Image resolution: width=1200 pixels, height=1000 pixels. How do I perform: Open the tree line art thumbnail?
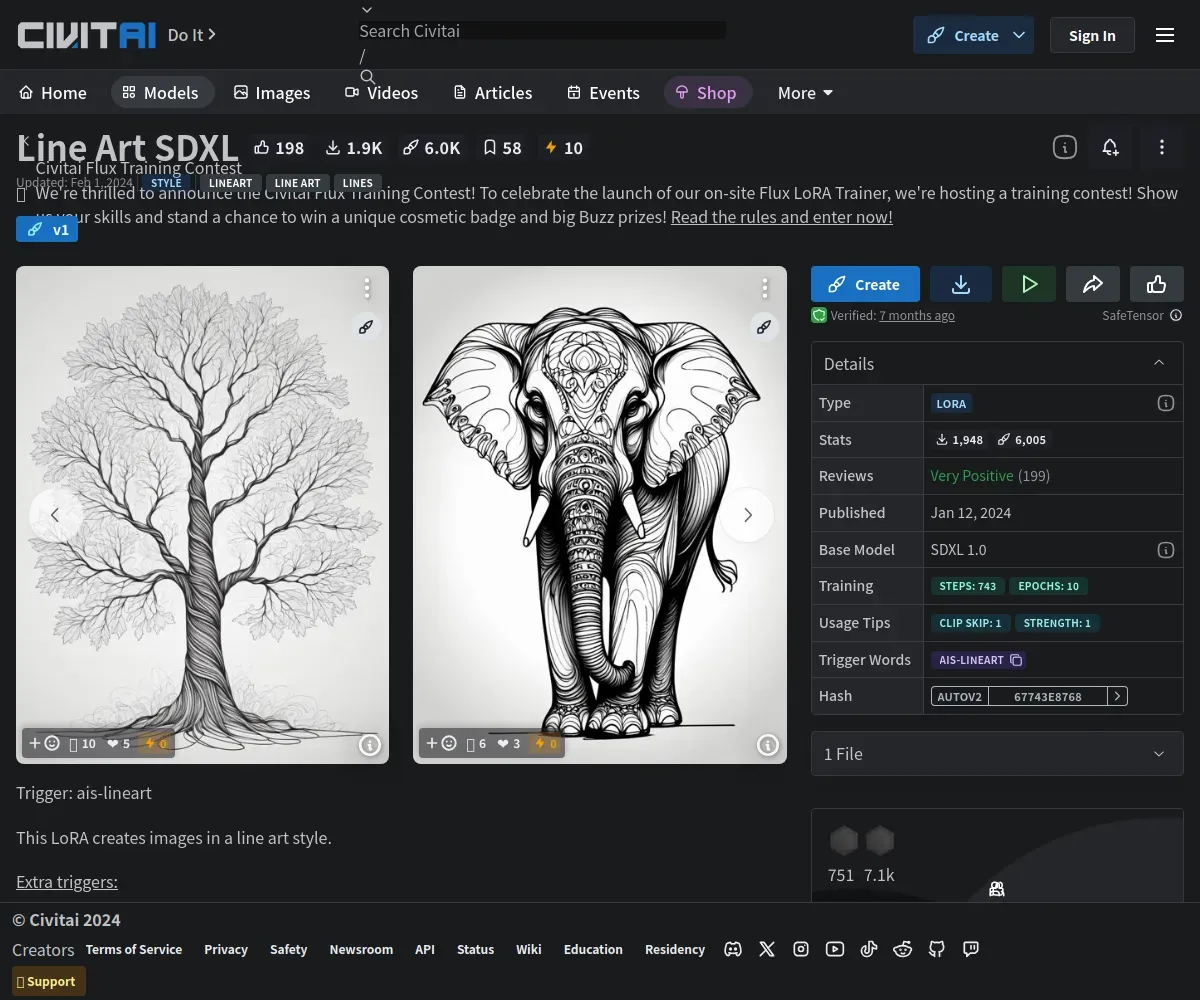[202, 515]
